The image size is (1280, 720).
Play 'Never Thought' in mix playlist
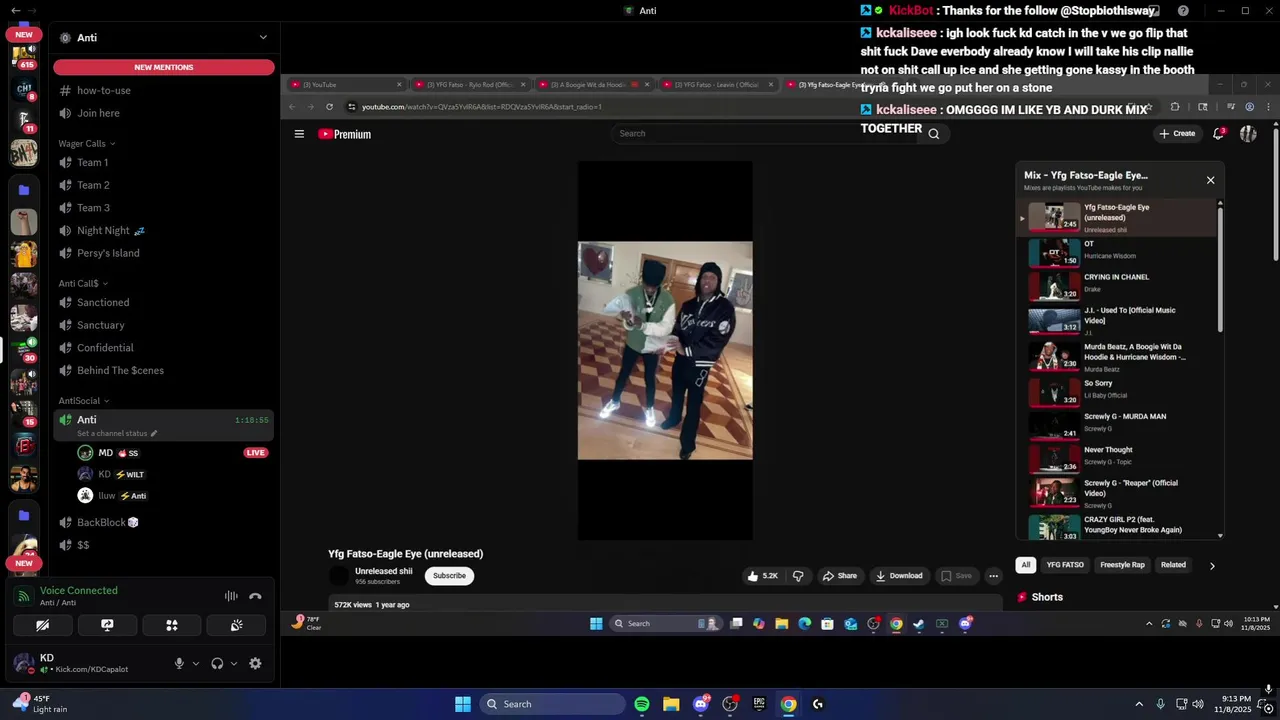tap(1118, 457)
